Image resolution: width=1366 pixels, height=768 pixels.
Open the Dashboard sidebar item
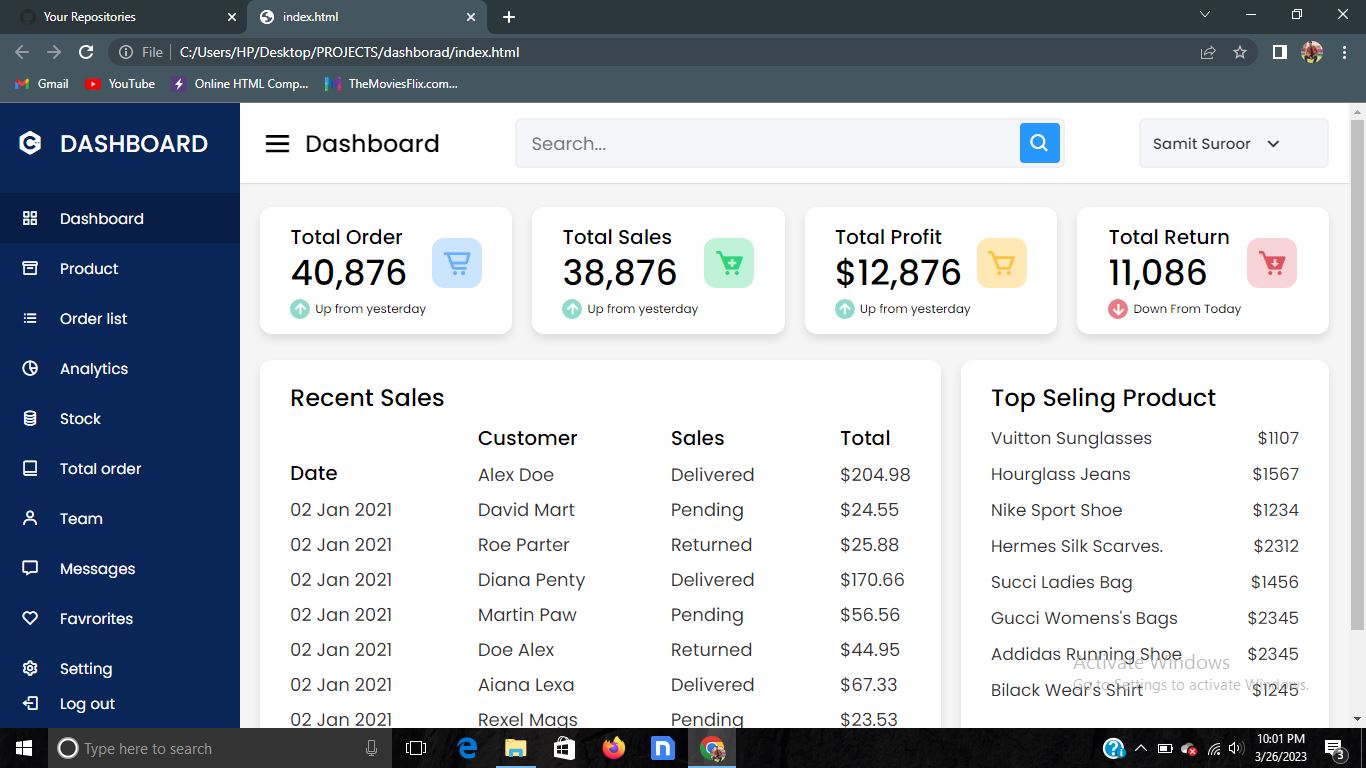tap(120, 218)
